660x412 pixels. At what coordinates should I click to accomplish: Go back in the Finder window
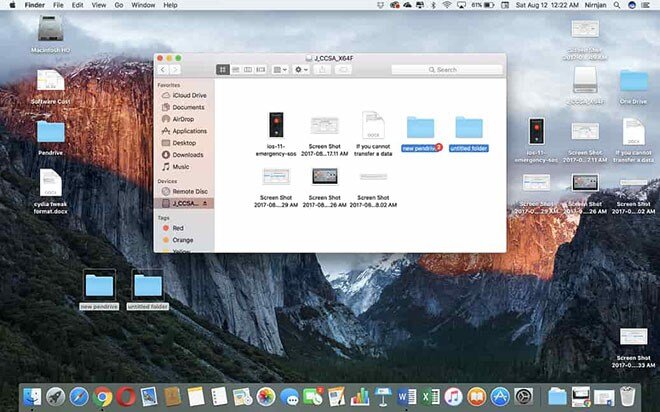[x=163, y=69]
